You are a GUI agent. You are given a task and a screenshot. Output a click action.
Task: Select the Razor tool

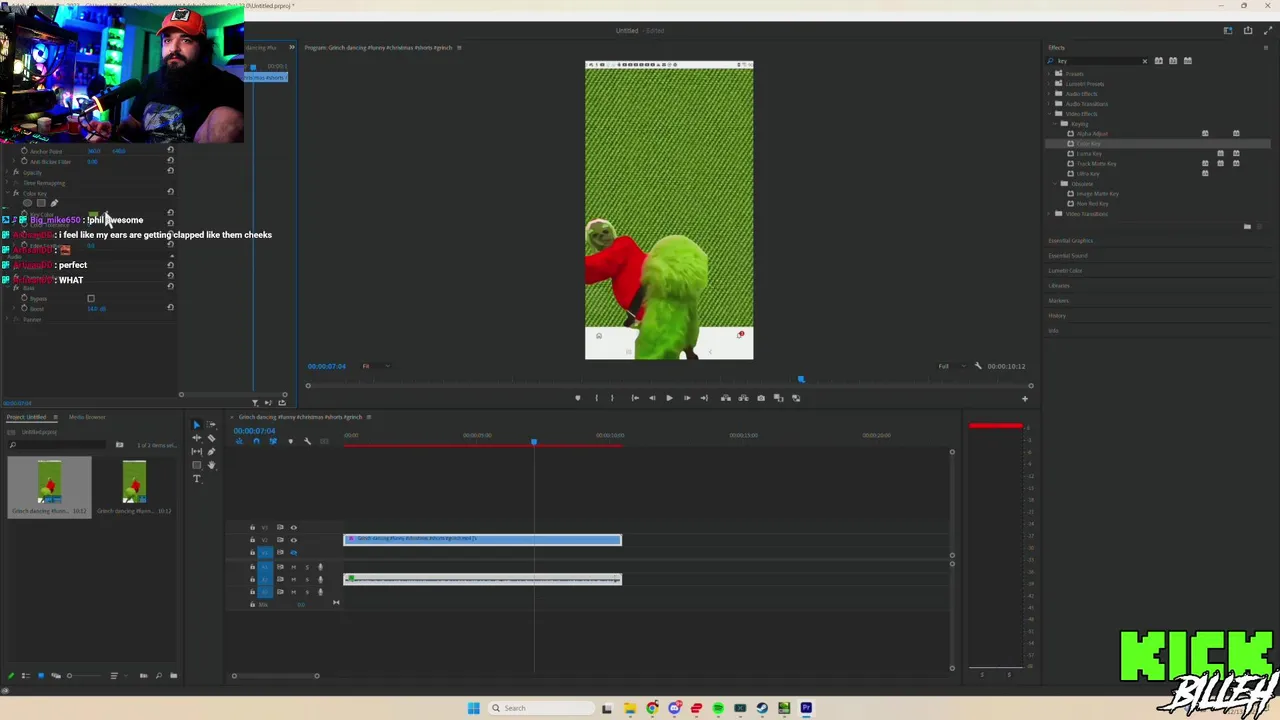tap(211, 438)
